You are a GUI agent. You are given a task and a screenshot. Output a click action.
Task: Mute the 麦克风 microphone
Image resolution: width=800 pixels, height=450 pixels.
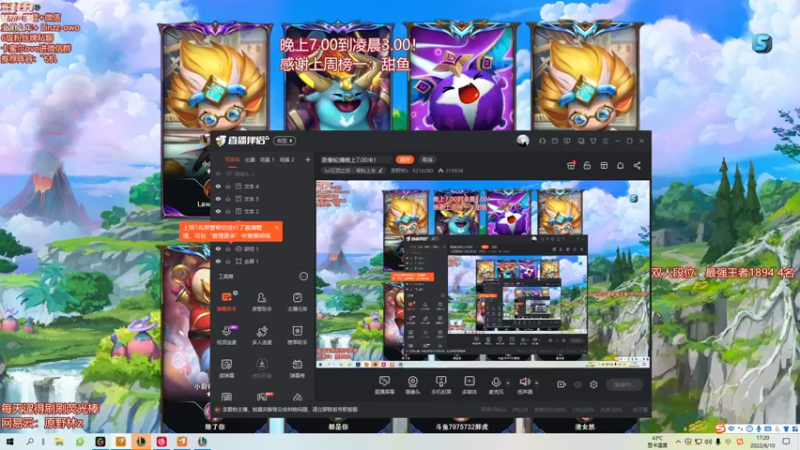pos(495,385)
